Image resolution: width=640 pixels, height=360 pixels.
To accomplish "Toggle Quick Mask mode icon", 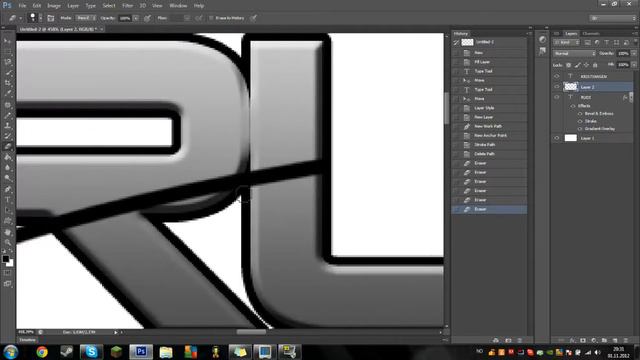I will 7,273.
